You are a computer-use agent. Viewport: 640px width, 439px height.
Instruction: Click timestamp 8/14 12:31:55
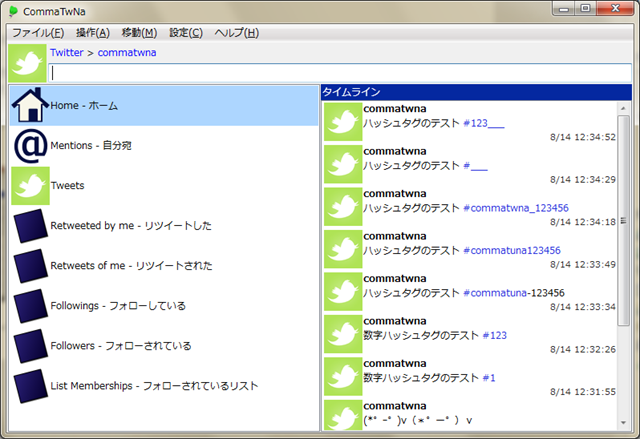[583, 392]
